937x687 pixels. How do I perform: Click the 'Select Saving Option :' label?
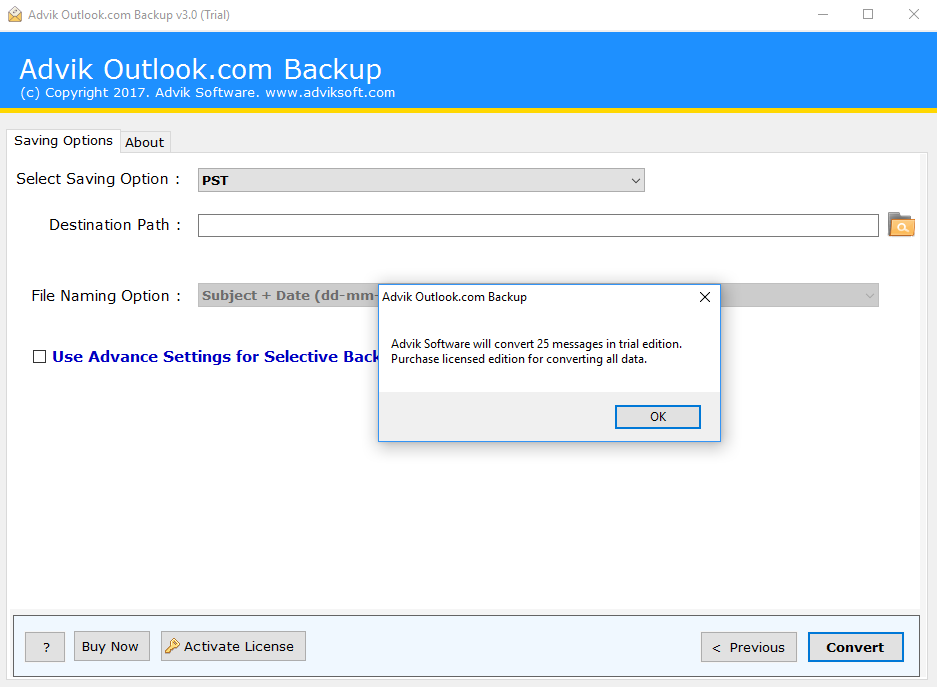tap(98, 179)
